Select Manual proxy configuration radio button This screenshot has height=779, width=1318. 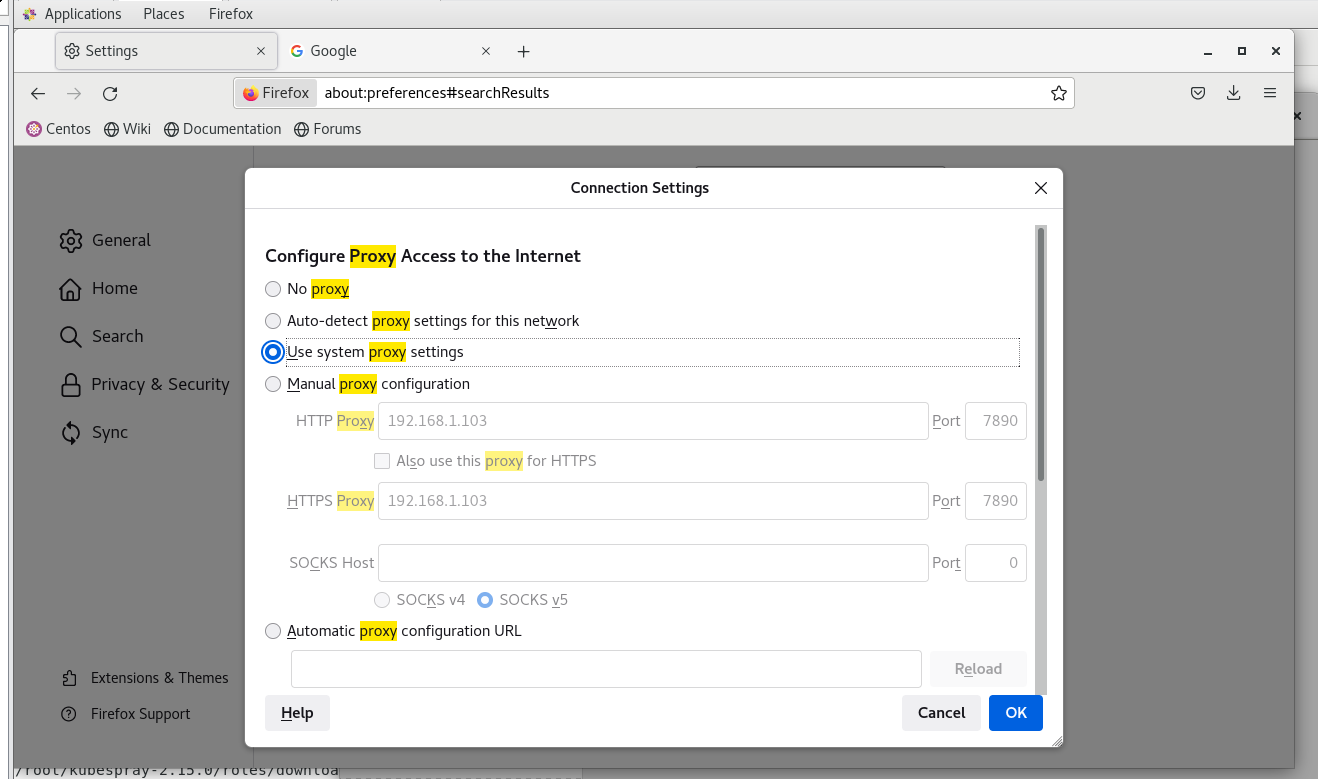pyautogui.click(x=273, y=384)
